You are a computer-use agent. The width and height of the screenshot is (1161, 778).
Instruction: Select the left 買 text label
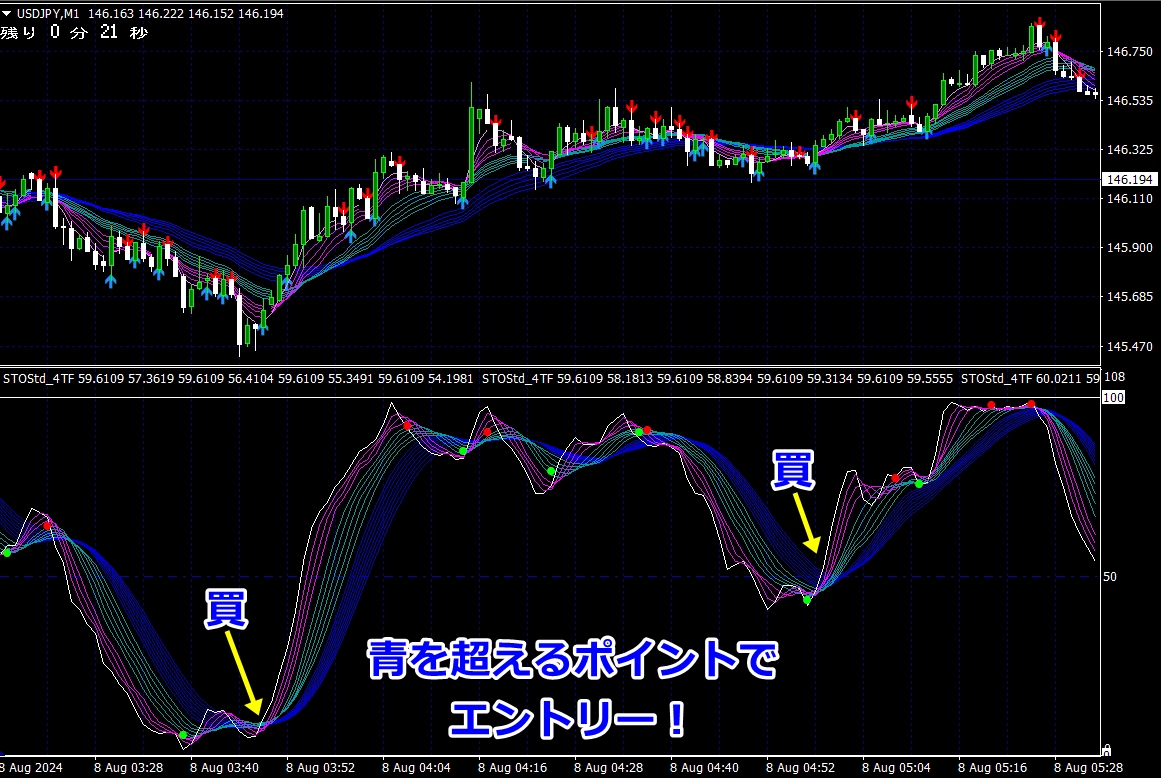[x=226, y=610]
